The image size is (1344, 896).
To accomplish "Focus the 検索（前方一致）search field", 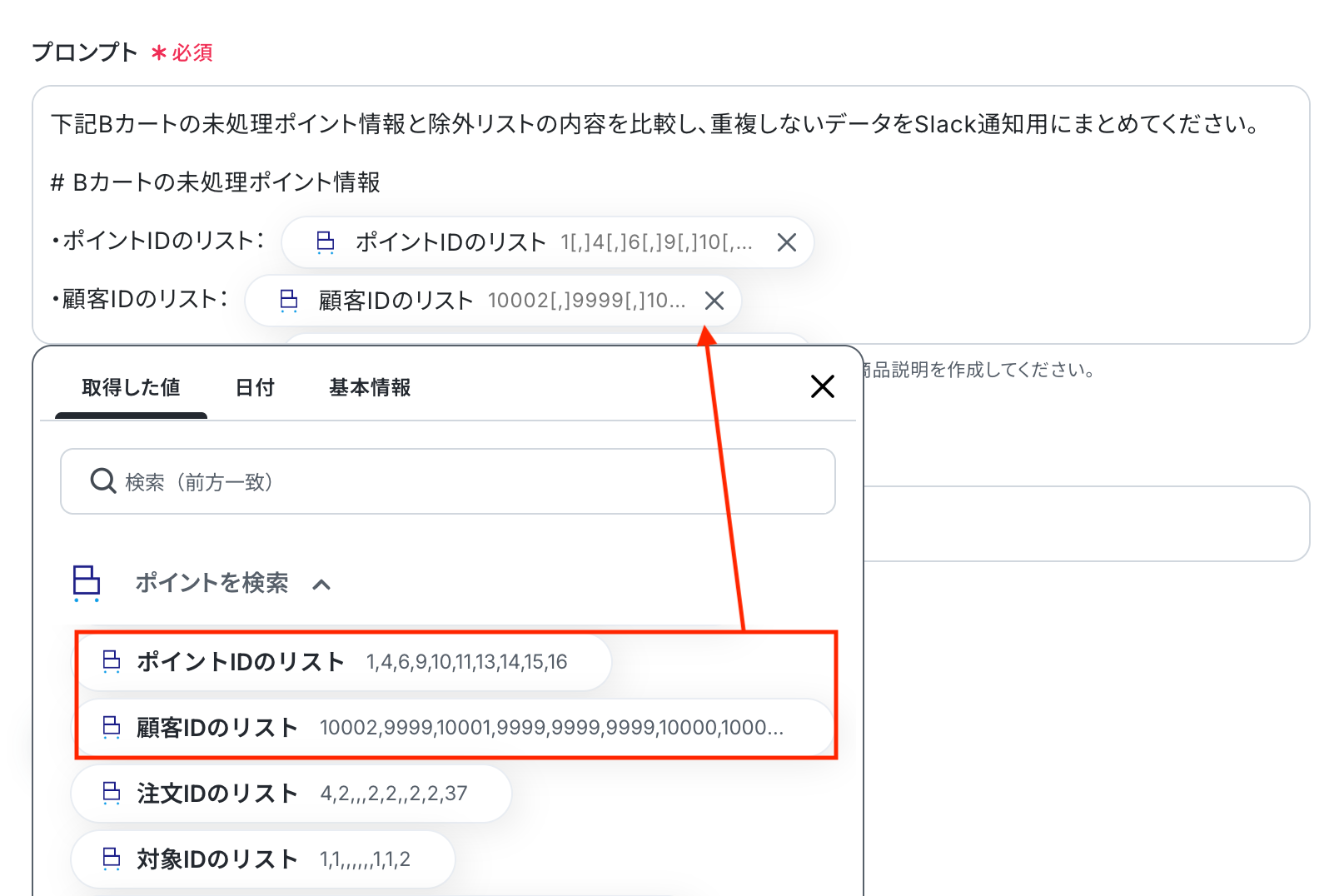I will [466, 481].
